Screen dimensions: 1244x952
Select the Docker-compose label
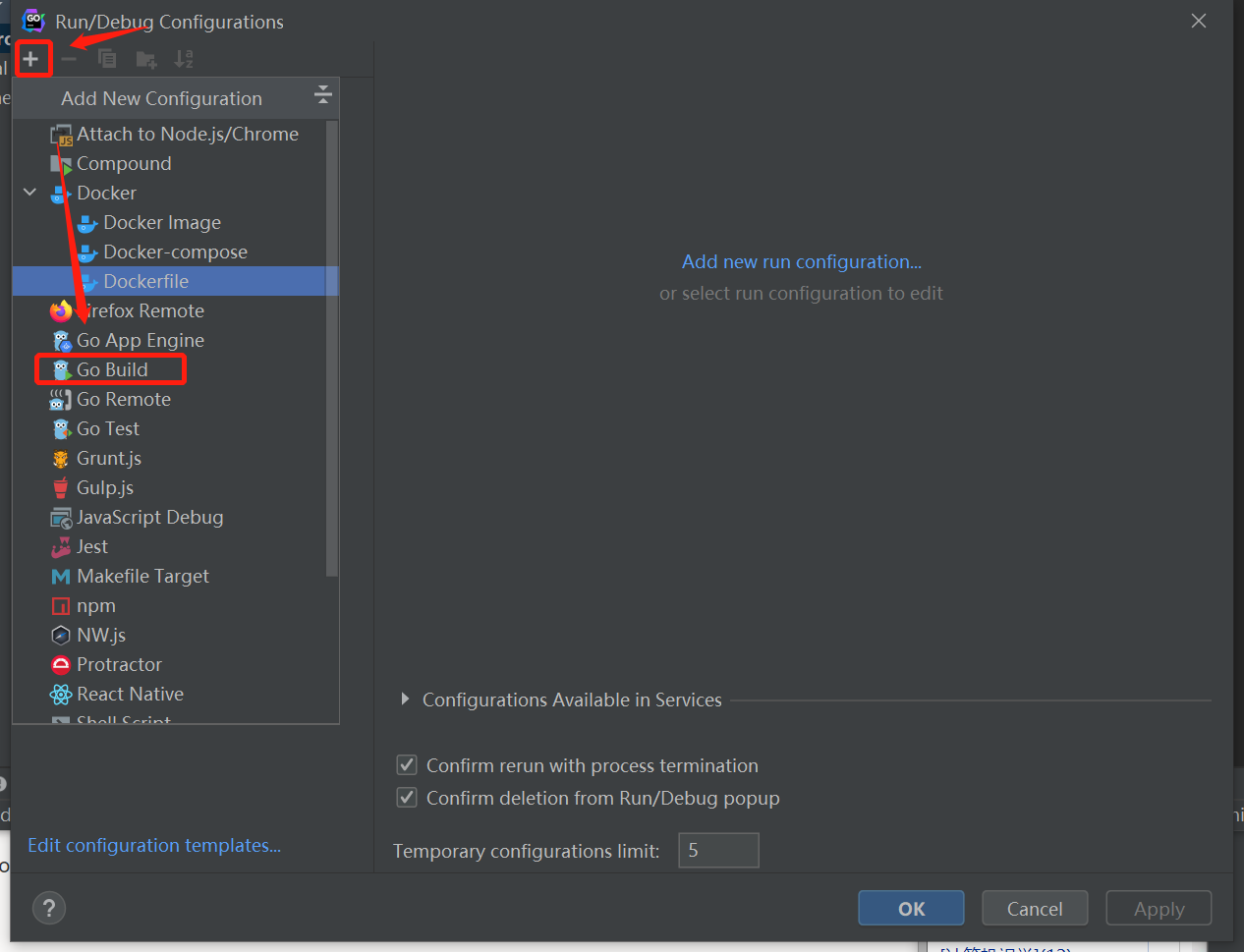tap(175, 252)
